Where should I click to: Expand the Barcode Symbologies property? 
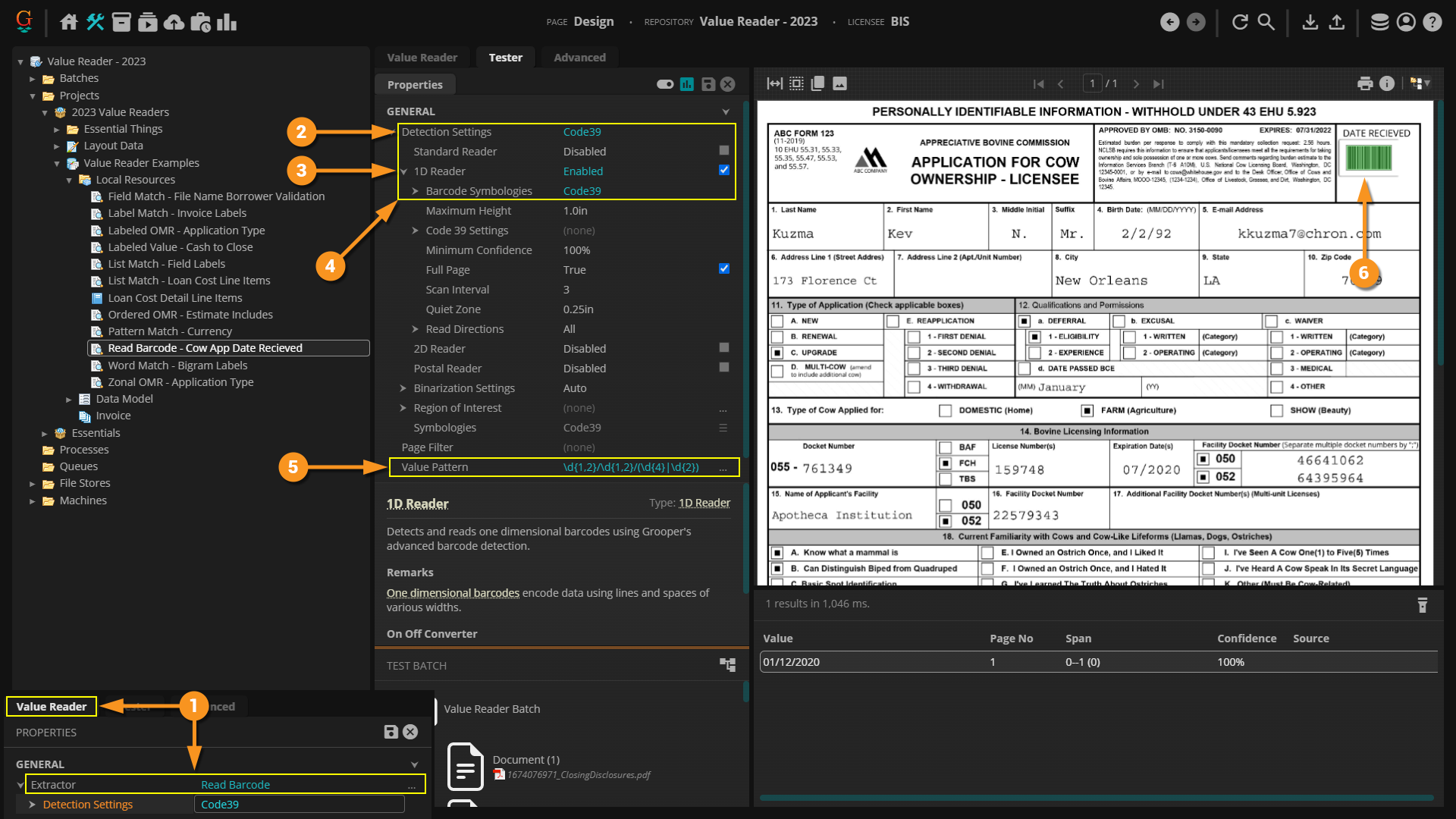pos(416,191)
